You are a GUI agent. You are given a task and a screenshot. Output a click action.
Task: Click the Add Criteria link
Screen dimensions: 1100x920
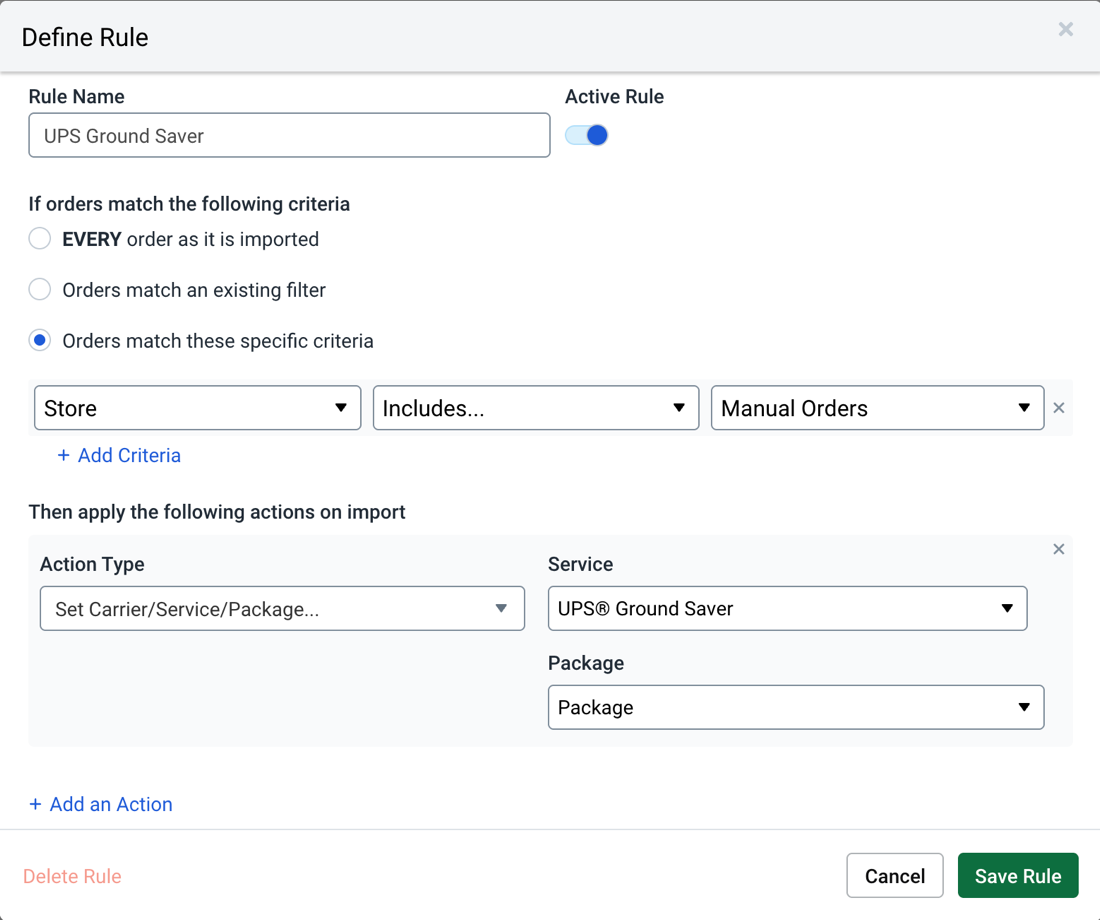click(x=119, y=455)
